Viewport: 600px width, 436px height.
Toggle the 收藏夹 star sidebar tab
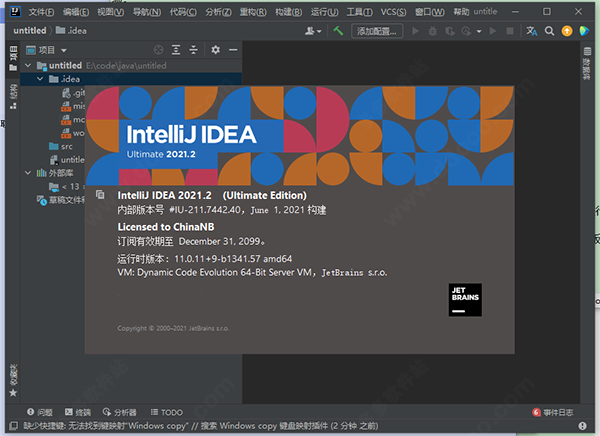click(13, 381)
